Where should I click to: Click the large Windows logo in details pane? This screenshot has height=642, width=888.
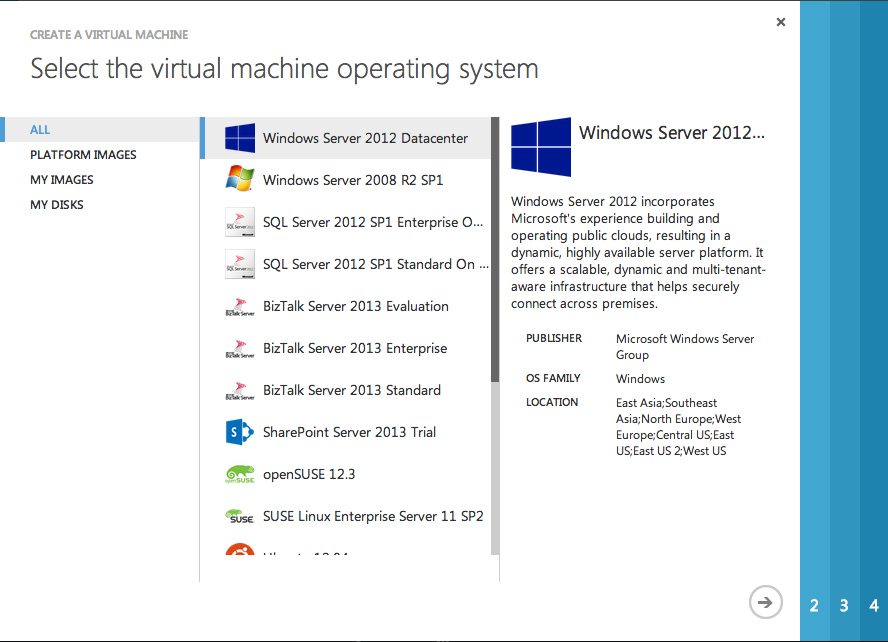point(541,147)
